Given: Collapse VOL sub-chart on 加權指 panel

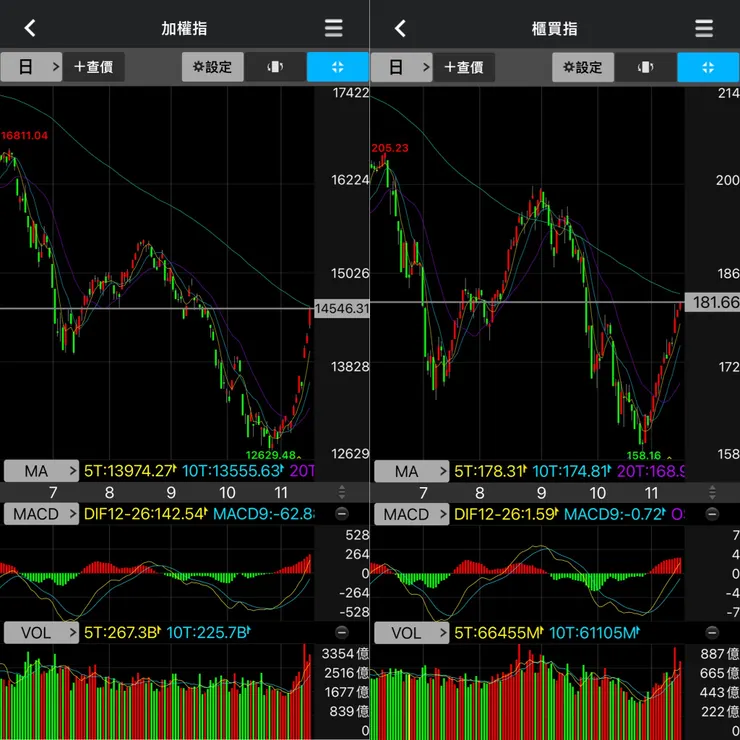Looking at the screenshot, I should (342, 632).
